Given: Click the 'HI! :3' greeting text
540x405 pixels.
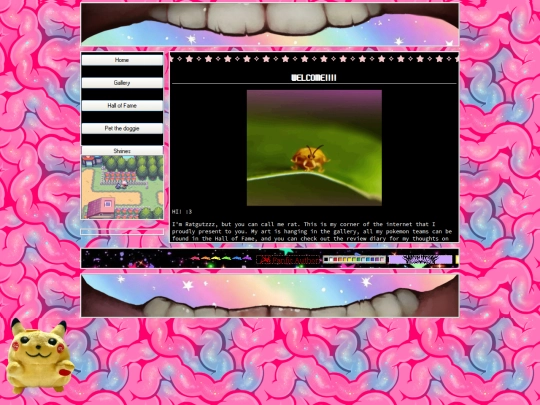Looking at the screenshot, I should click(182, 211).
